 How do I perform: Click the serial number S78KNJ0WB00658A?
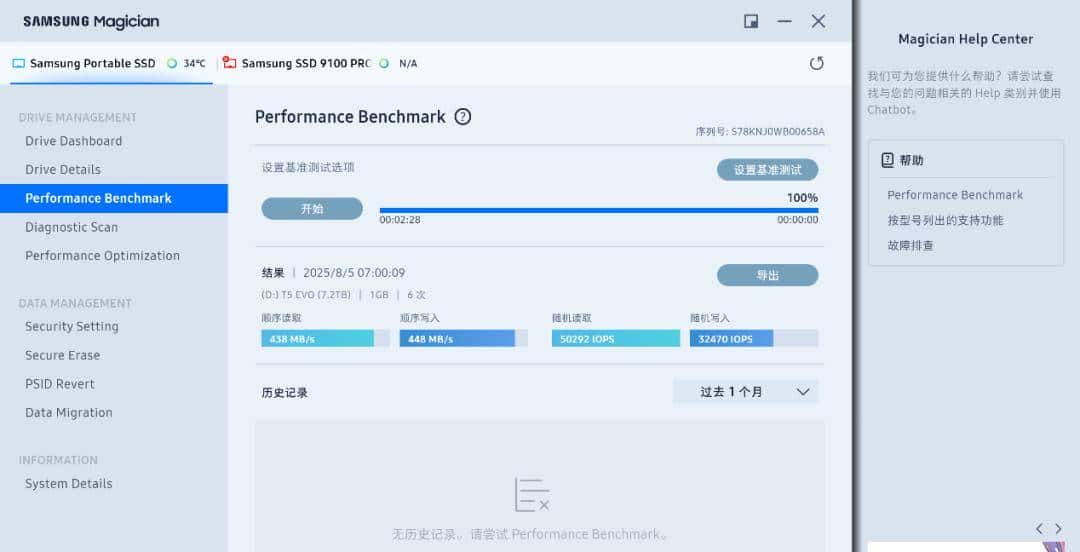[x=778, y=131]
